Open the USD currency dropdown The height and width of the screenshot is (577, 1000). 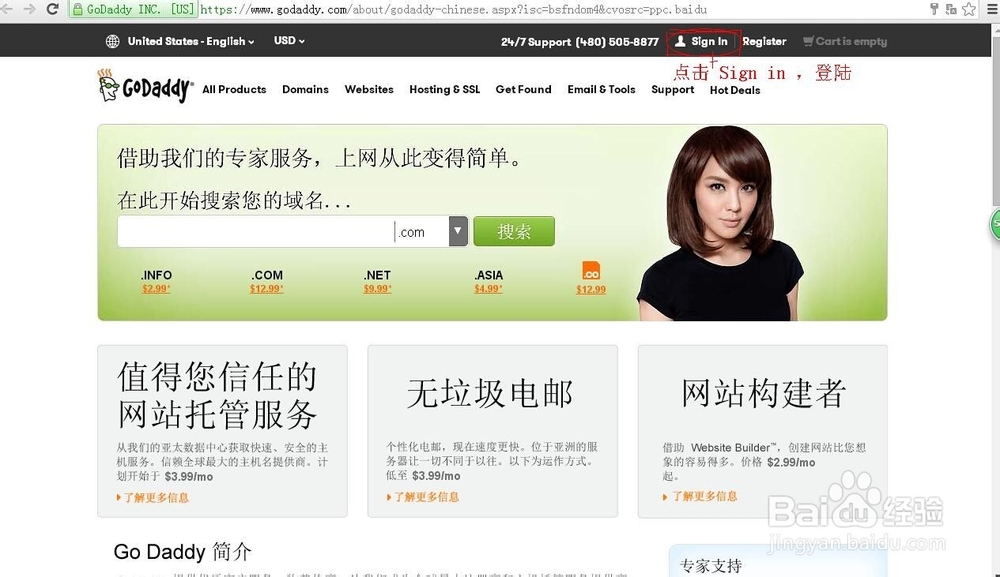pos(287,41)
